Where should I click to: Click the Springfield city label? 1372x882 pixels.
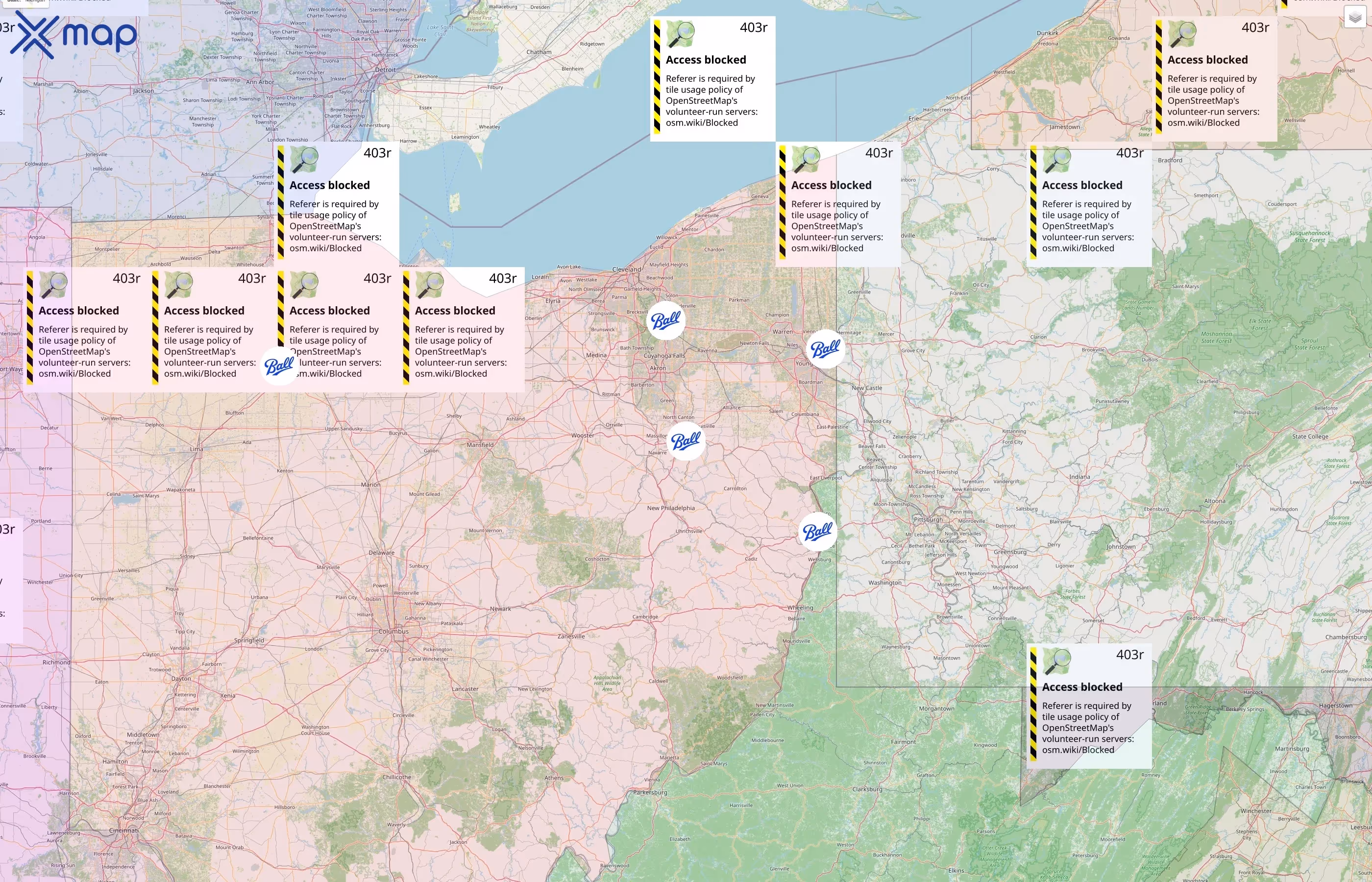click(x=249, y=641)
